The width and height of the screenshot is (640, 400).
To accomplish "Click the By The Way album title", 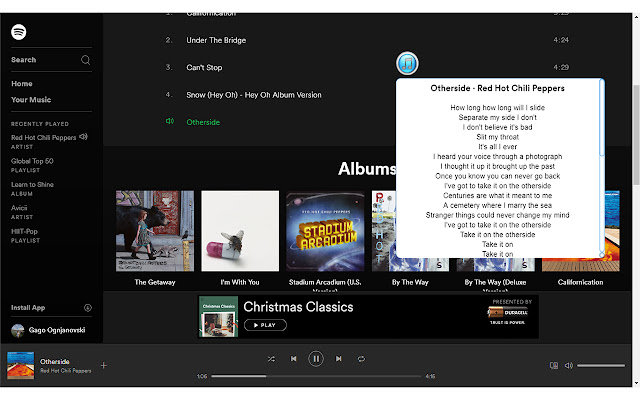I will [410, 282].
